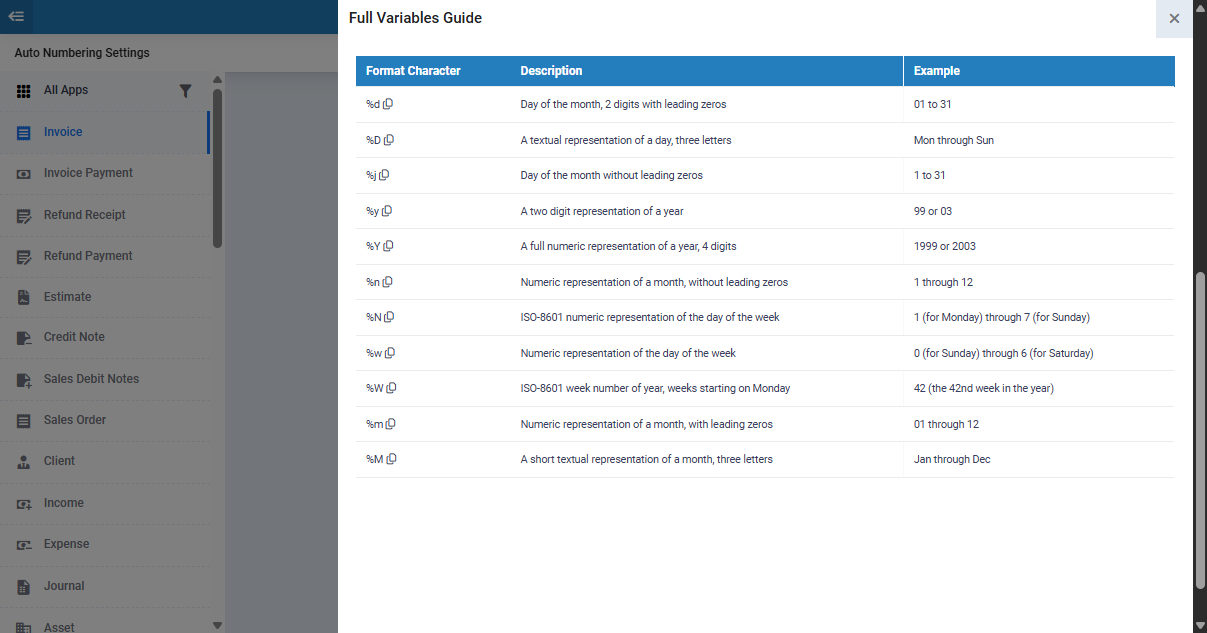Copy the %Y four-digit year variable
Viewport: 1207px width, 633px height.
tap(389, 246)
